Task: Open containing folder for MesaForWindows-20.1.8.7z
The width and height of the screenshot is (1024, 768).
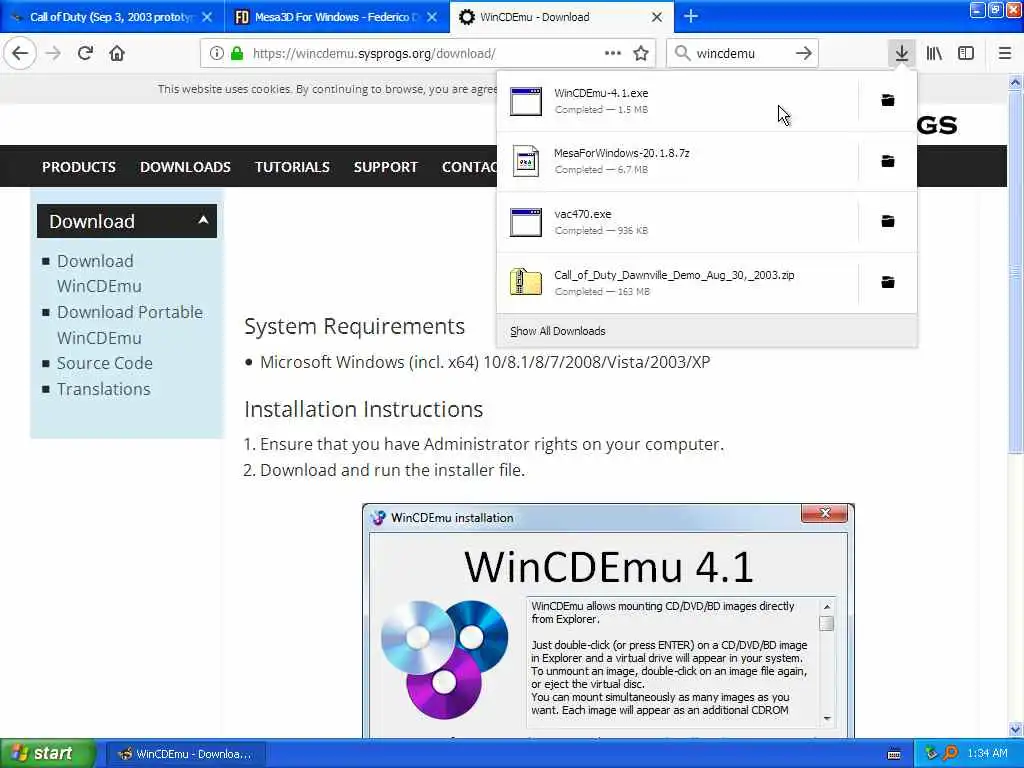Action: 888,161
